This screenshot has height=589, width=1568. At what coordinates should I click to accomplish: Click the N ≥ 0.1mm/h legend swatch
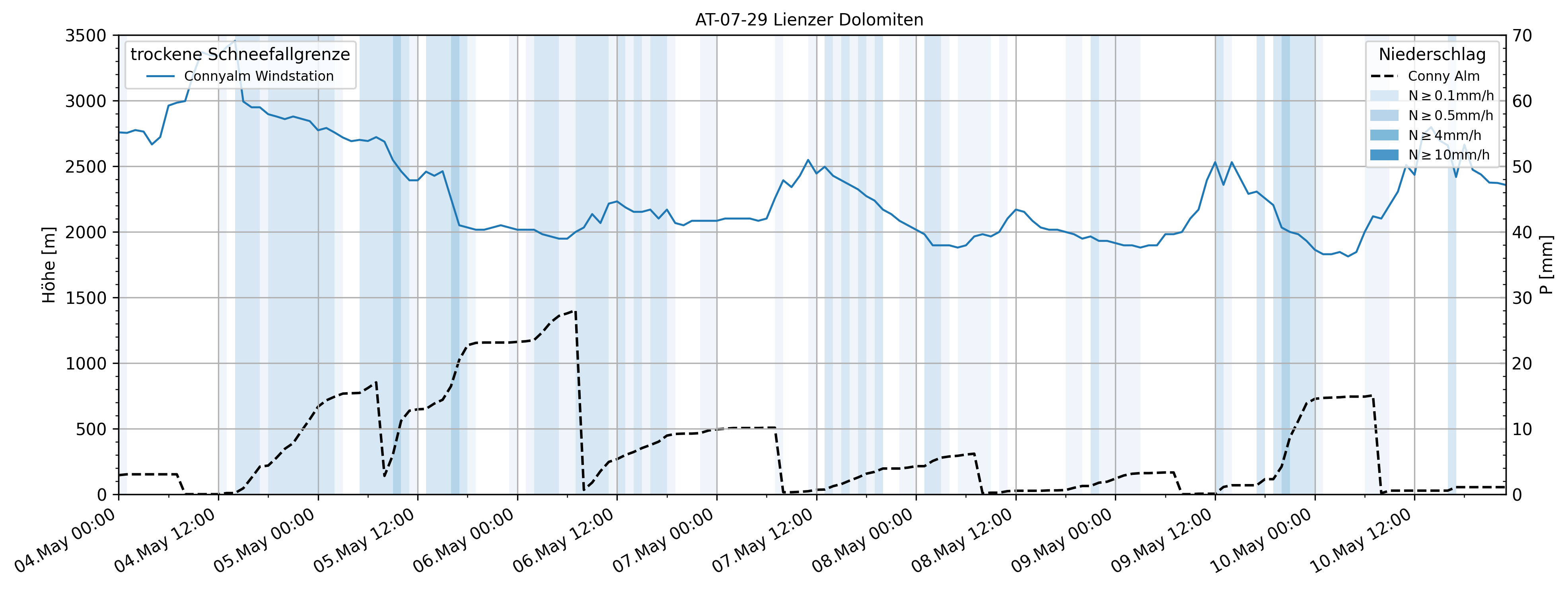[1384, 96]
